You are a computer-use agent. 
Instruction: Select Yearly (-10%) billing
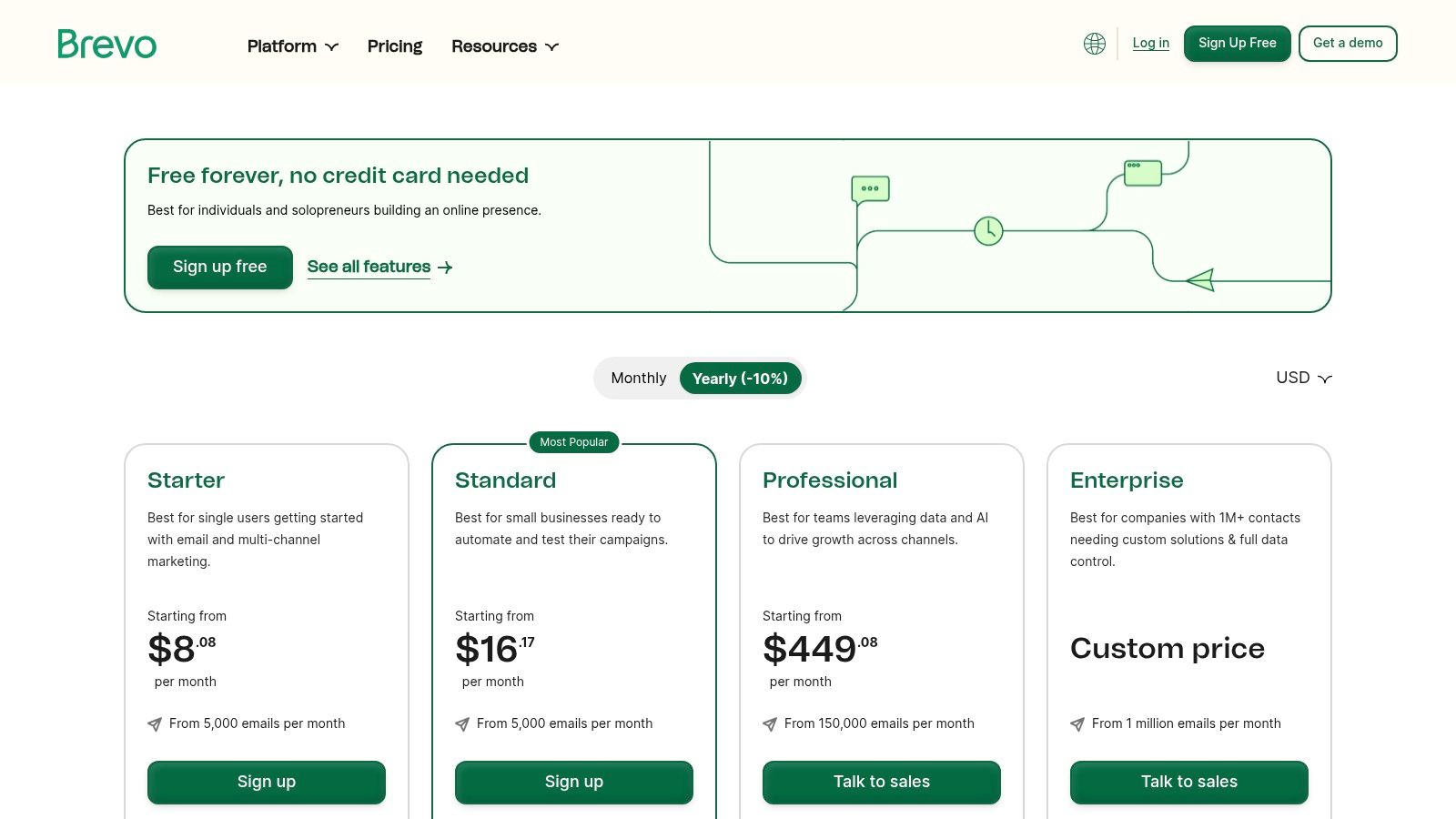740,379
